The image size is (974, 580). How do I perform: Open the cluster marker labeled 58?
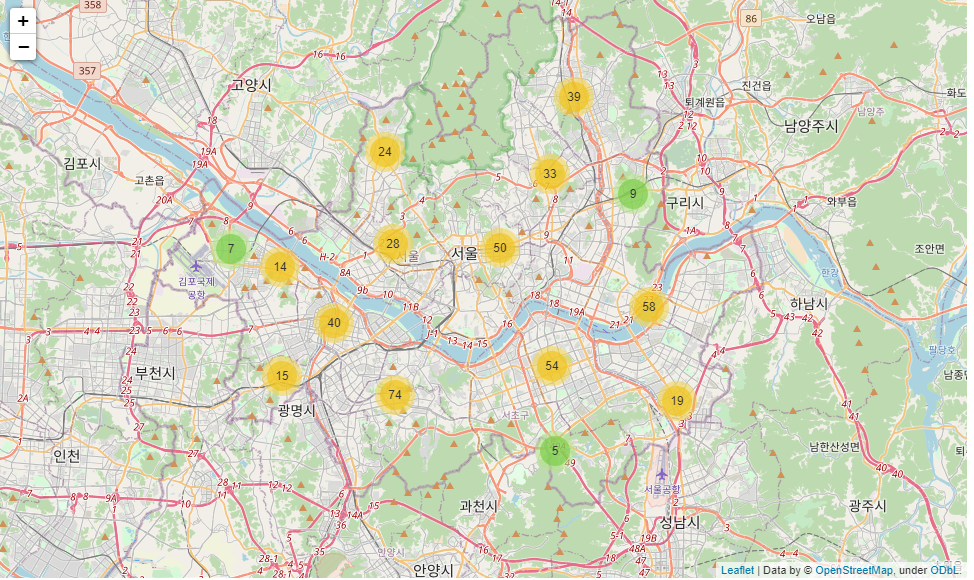coord(649,307)
